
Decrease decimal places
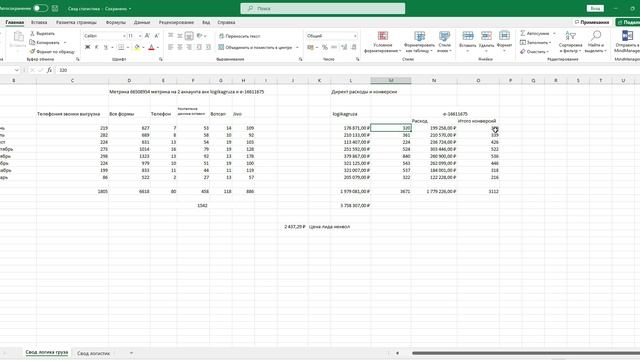353,47
